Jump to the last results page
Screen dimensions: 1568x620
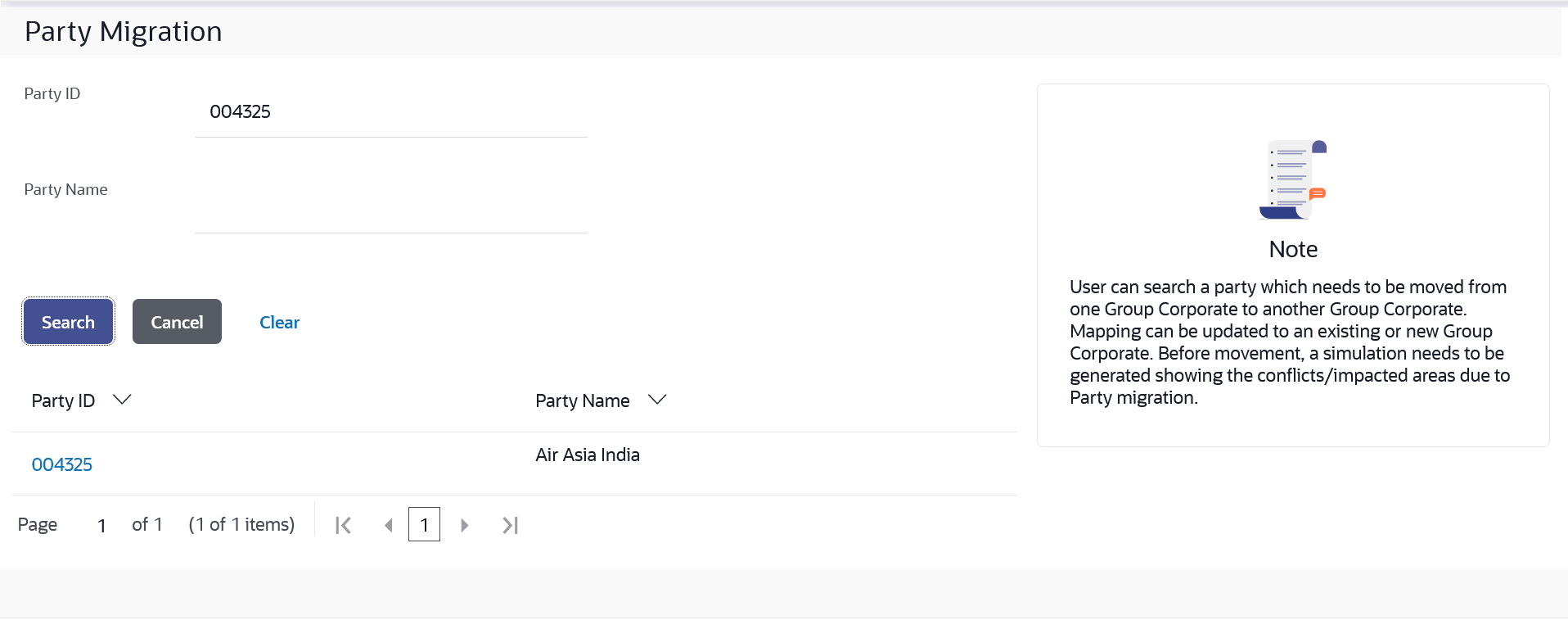point(510,525)
